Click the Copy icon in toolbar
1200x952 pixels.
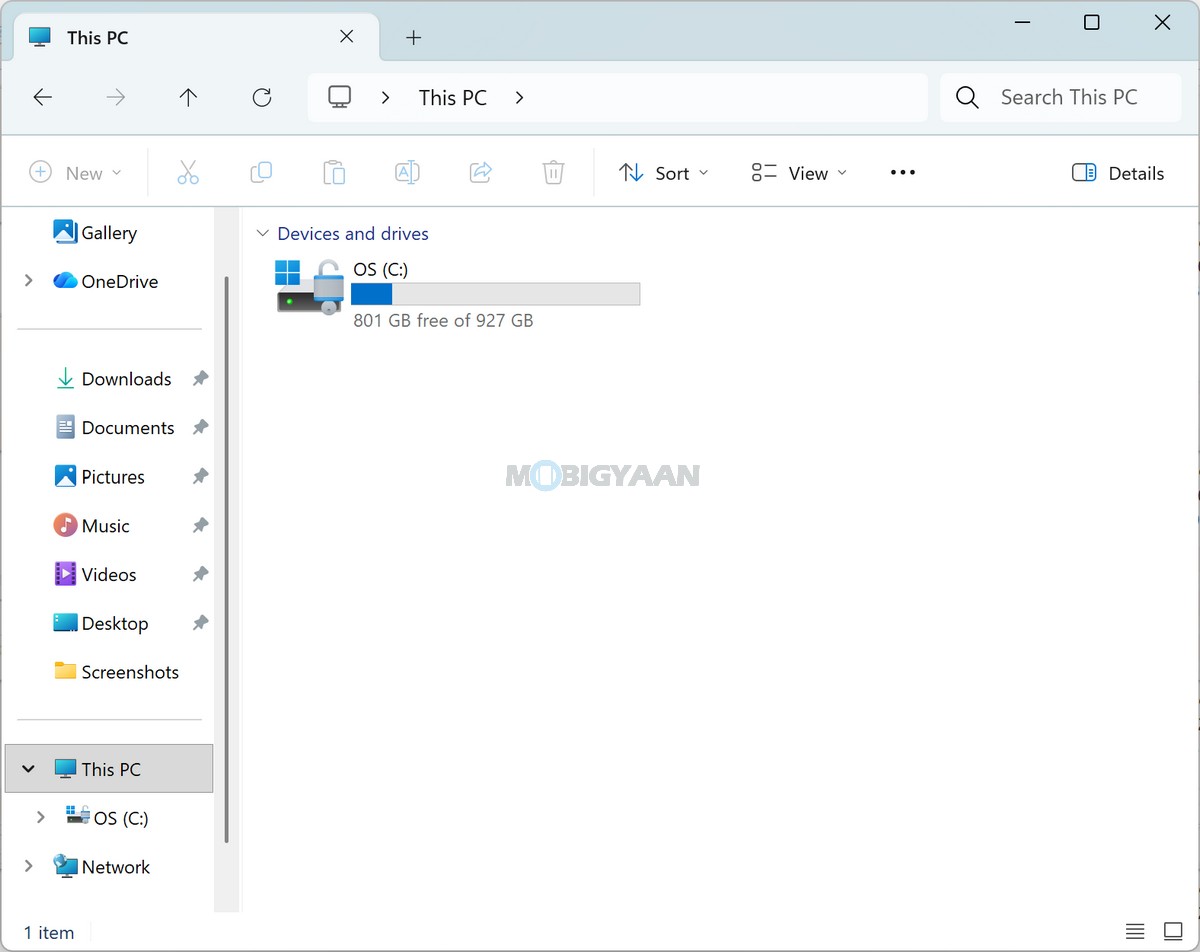[x=261, y=172]
